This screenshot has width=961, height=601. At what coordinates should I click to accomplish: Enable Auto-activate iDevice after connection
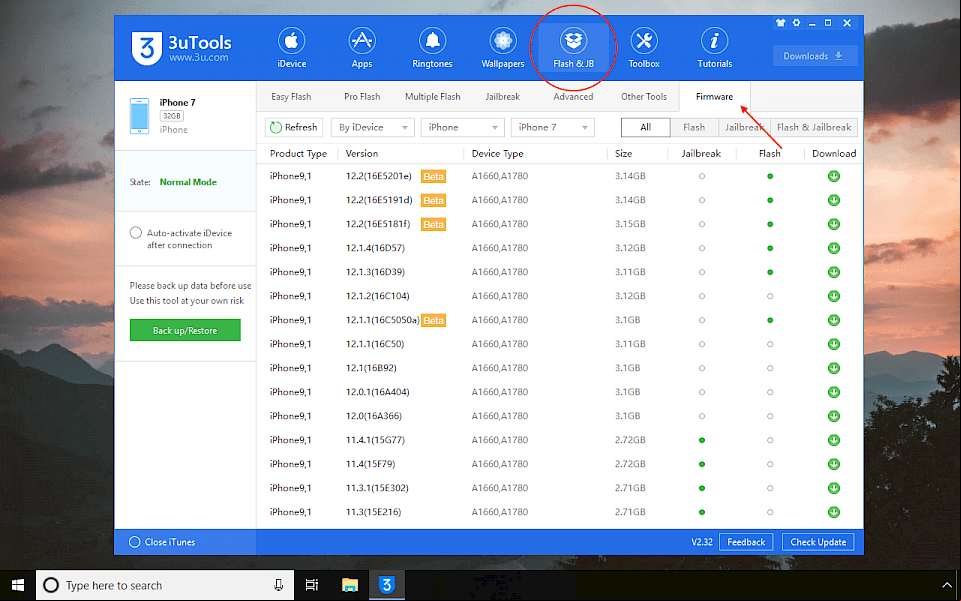point(135,233)
